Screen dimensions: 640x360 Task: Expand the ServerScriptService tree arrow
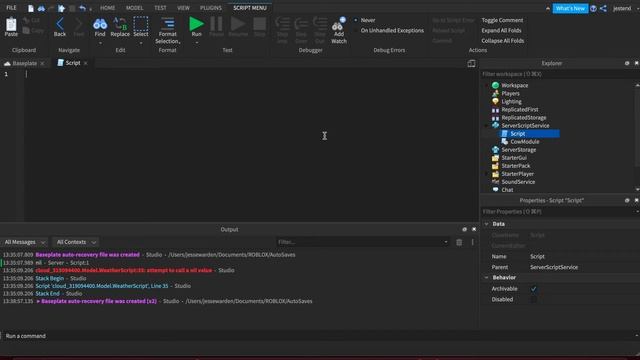click(486, 126)
